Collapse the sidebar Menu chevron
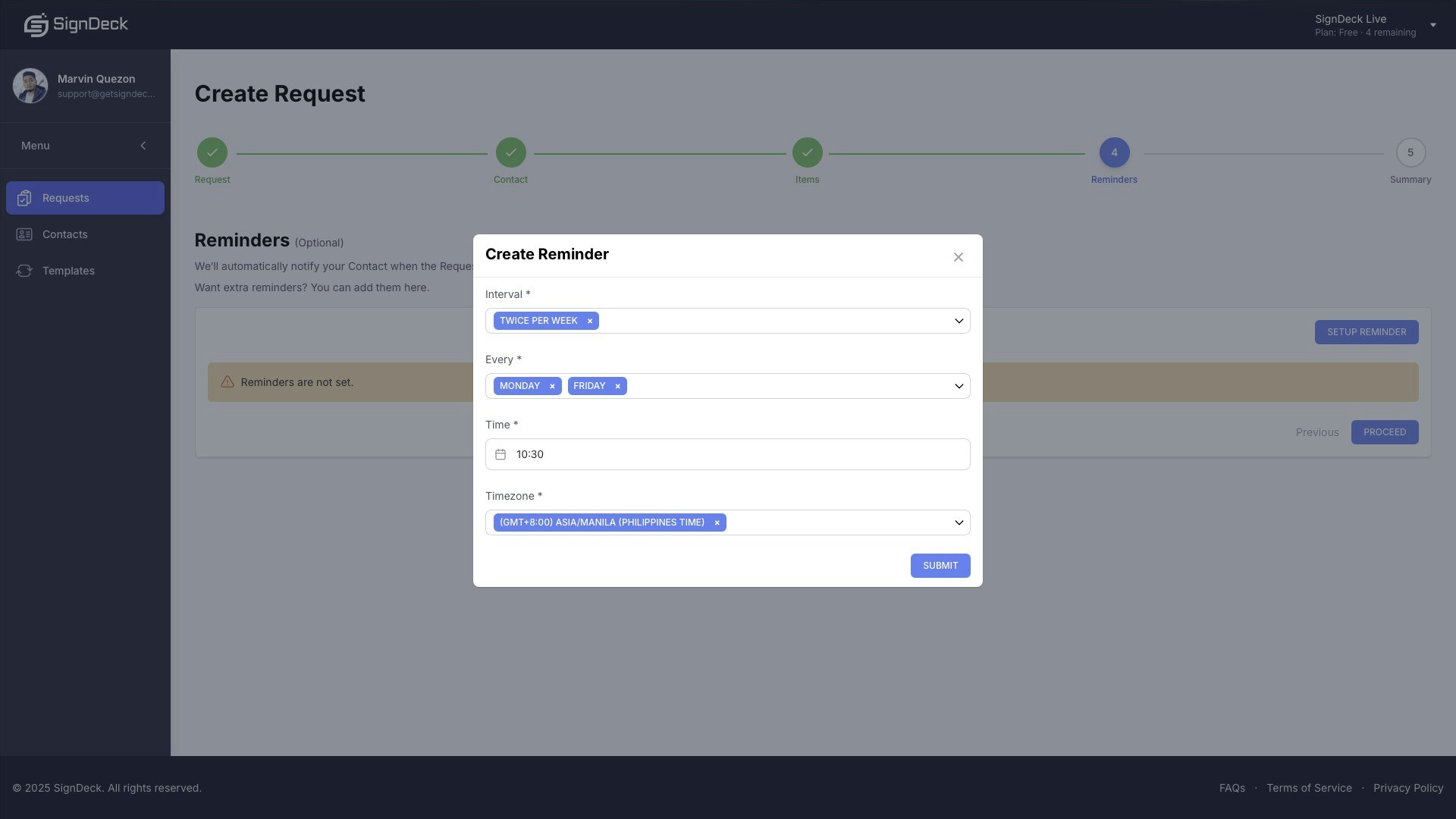The width and height of the screenshot is (1456, 819). coord(143,146)
